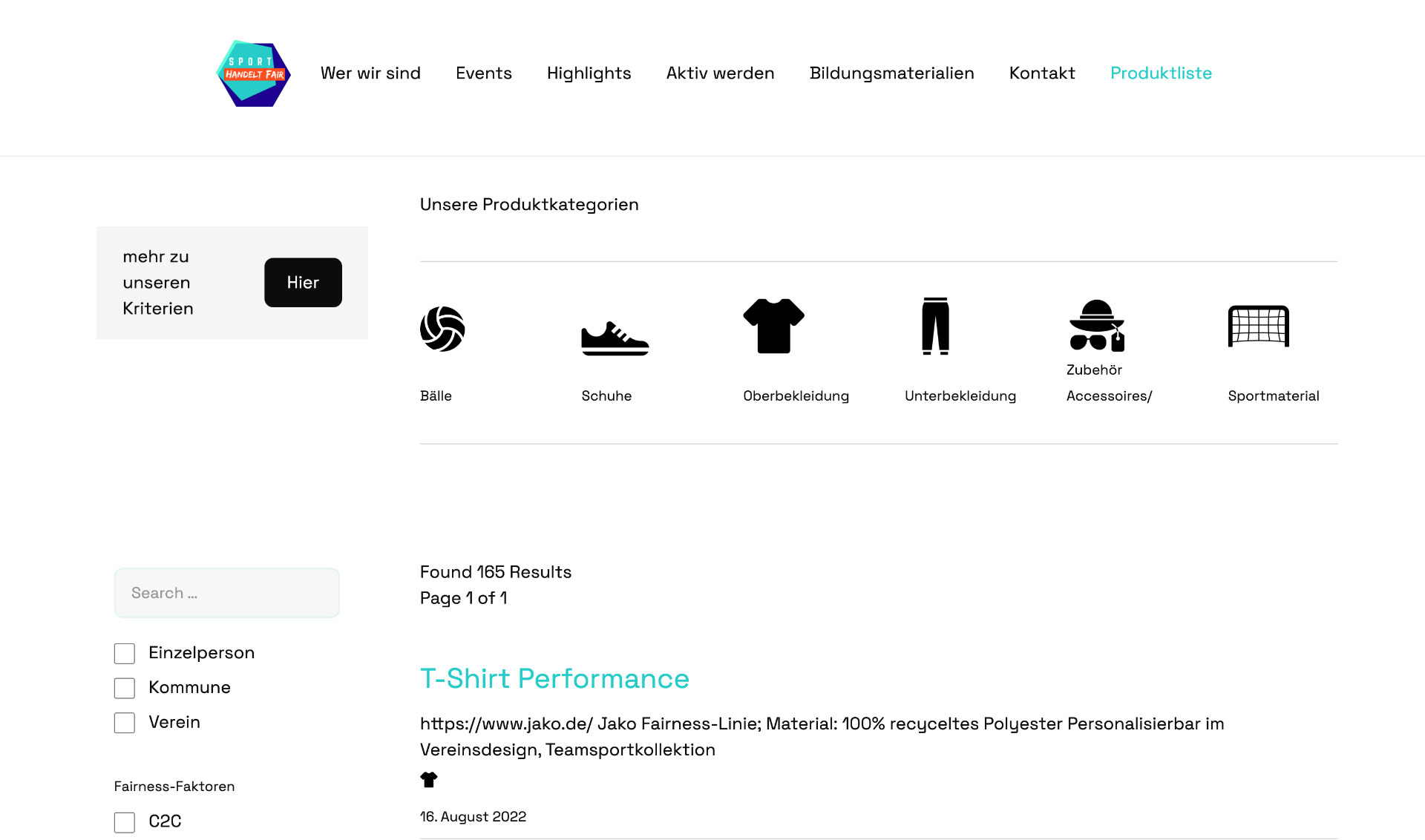Select the Unterbekleidung pants icon
The image size is (1425, 840).
[x=935, y=326]
